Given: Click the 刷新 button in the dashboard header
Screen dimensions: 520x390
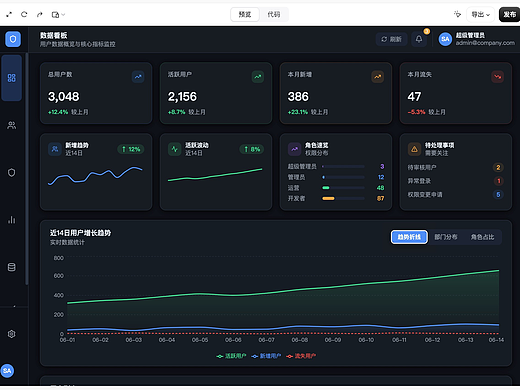Looking at the screenshot, I should [x=391, y=39].
